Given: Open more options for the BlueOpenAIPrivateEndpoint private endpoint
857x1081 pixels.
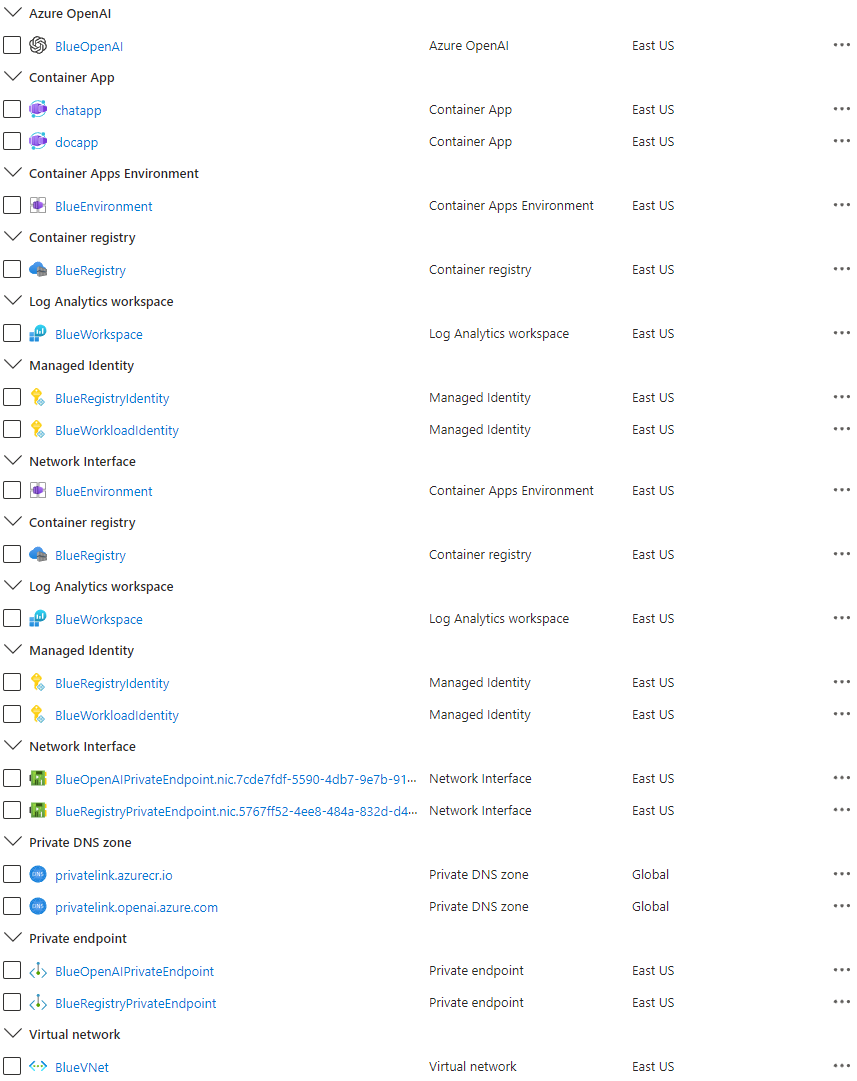Looking at the screenshot, I should 841,970.
